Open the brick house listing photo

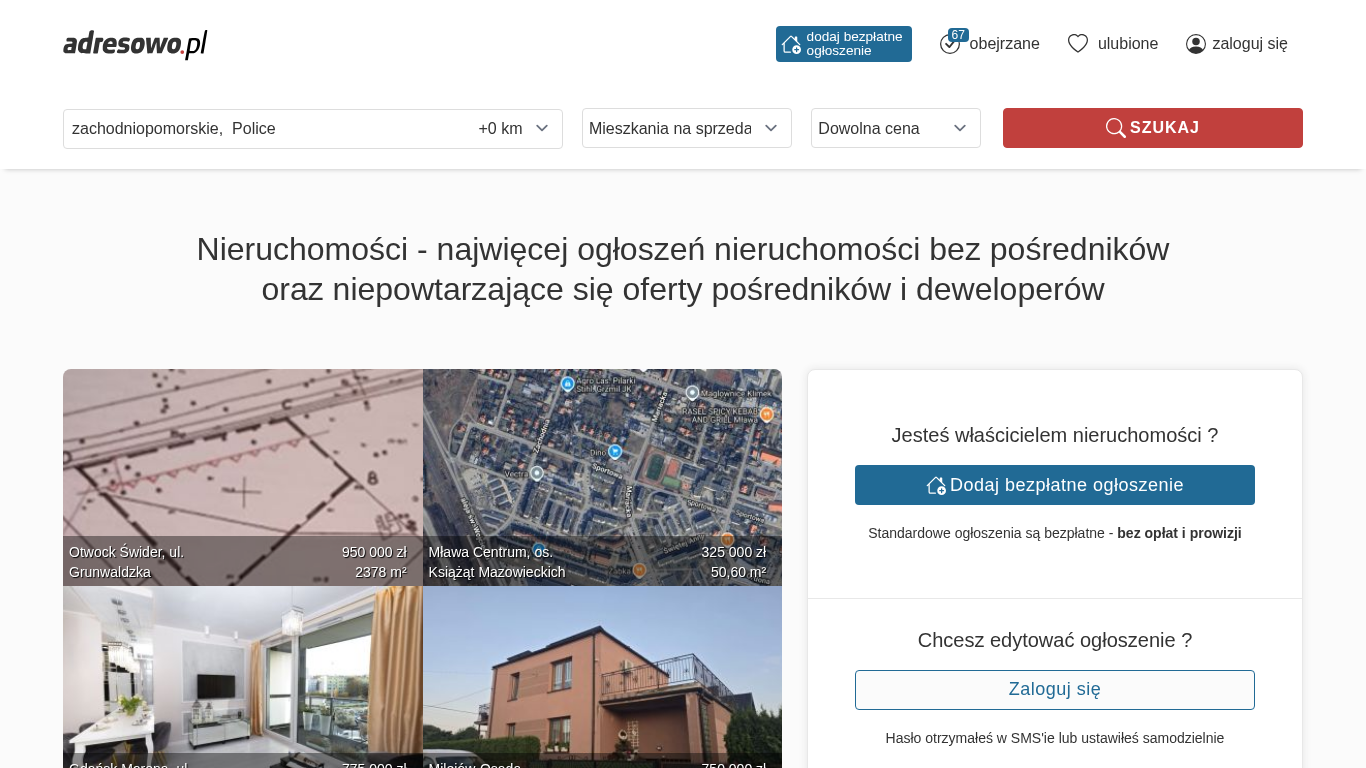click(602, 670)
